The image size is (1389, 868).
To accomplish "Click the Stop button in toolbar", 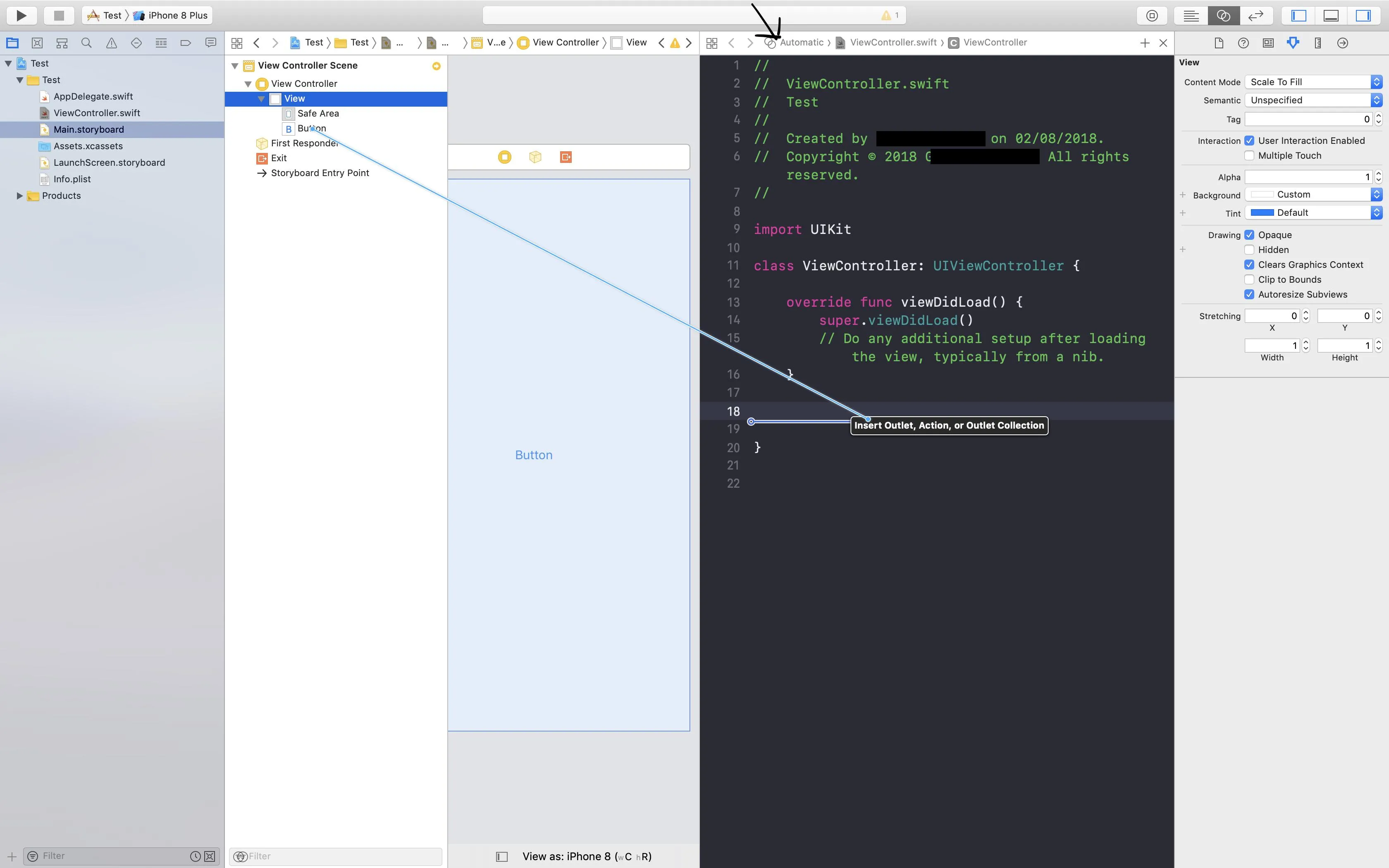I will 59,16.
